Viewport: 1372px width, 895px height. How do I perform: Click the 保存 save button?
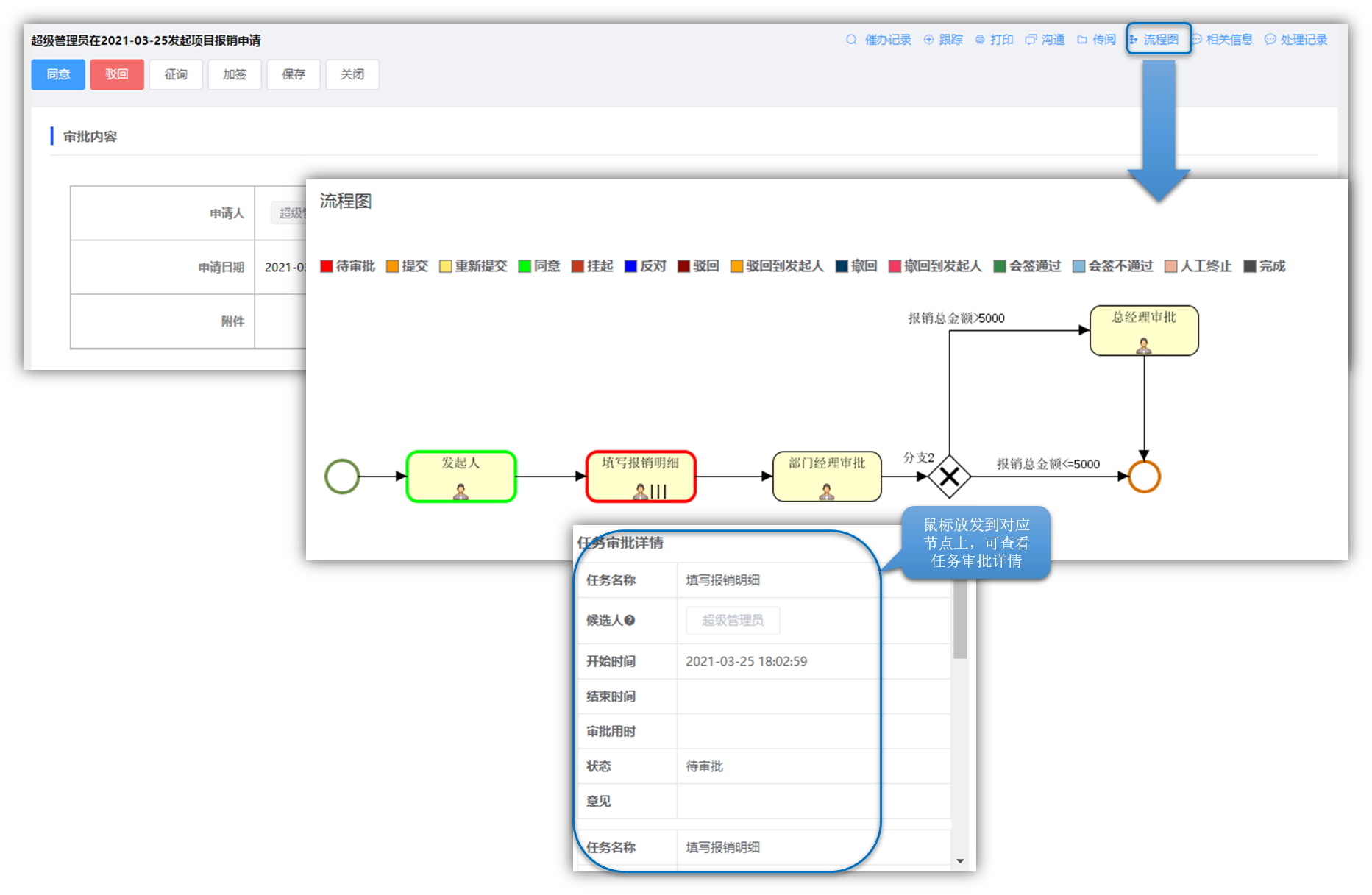pos(294,74)
